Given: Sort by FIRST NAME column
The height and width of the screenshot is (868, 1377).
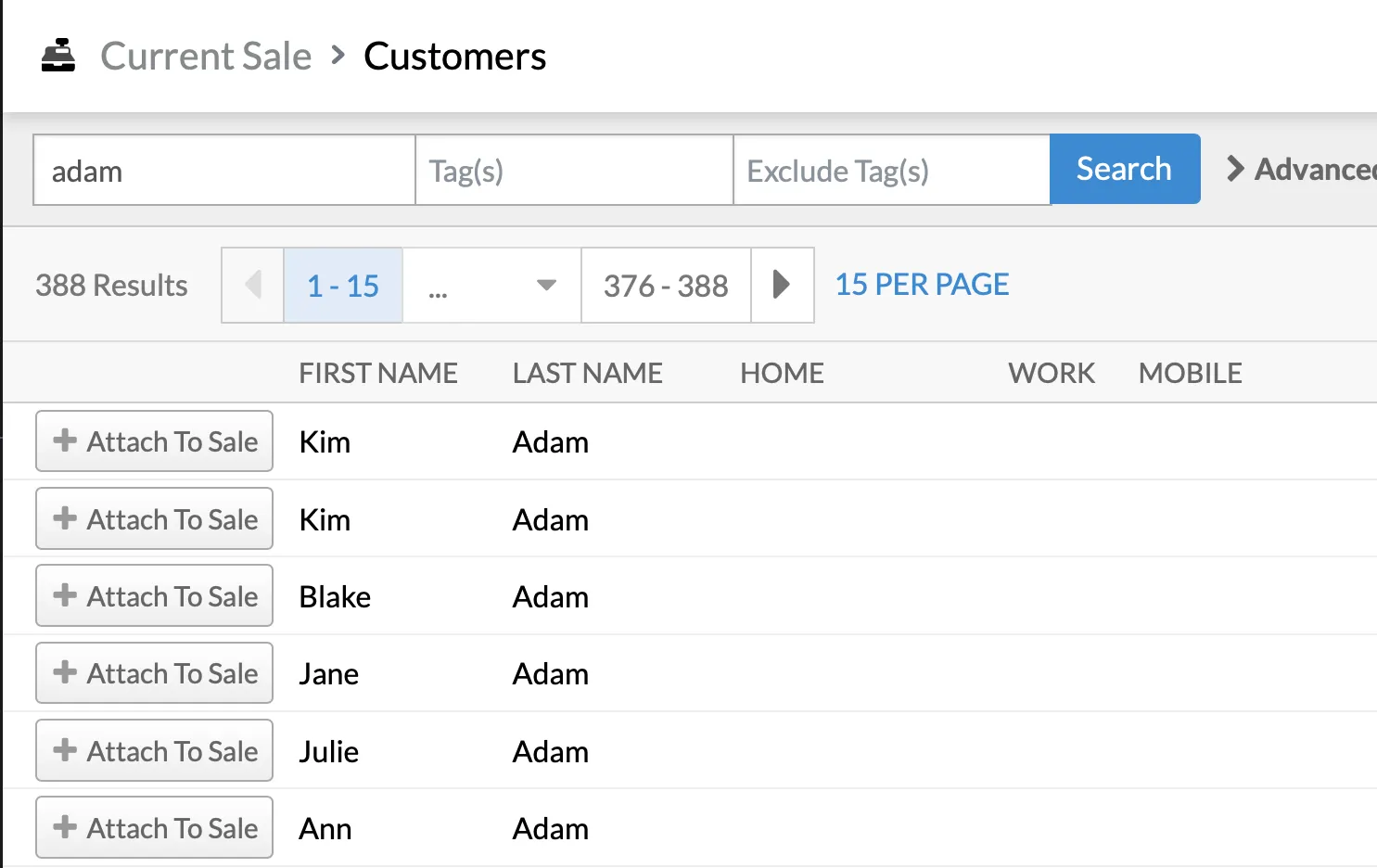Looking at the screenshot, I should tap(378, 373).
